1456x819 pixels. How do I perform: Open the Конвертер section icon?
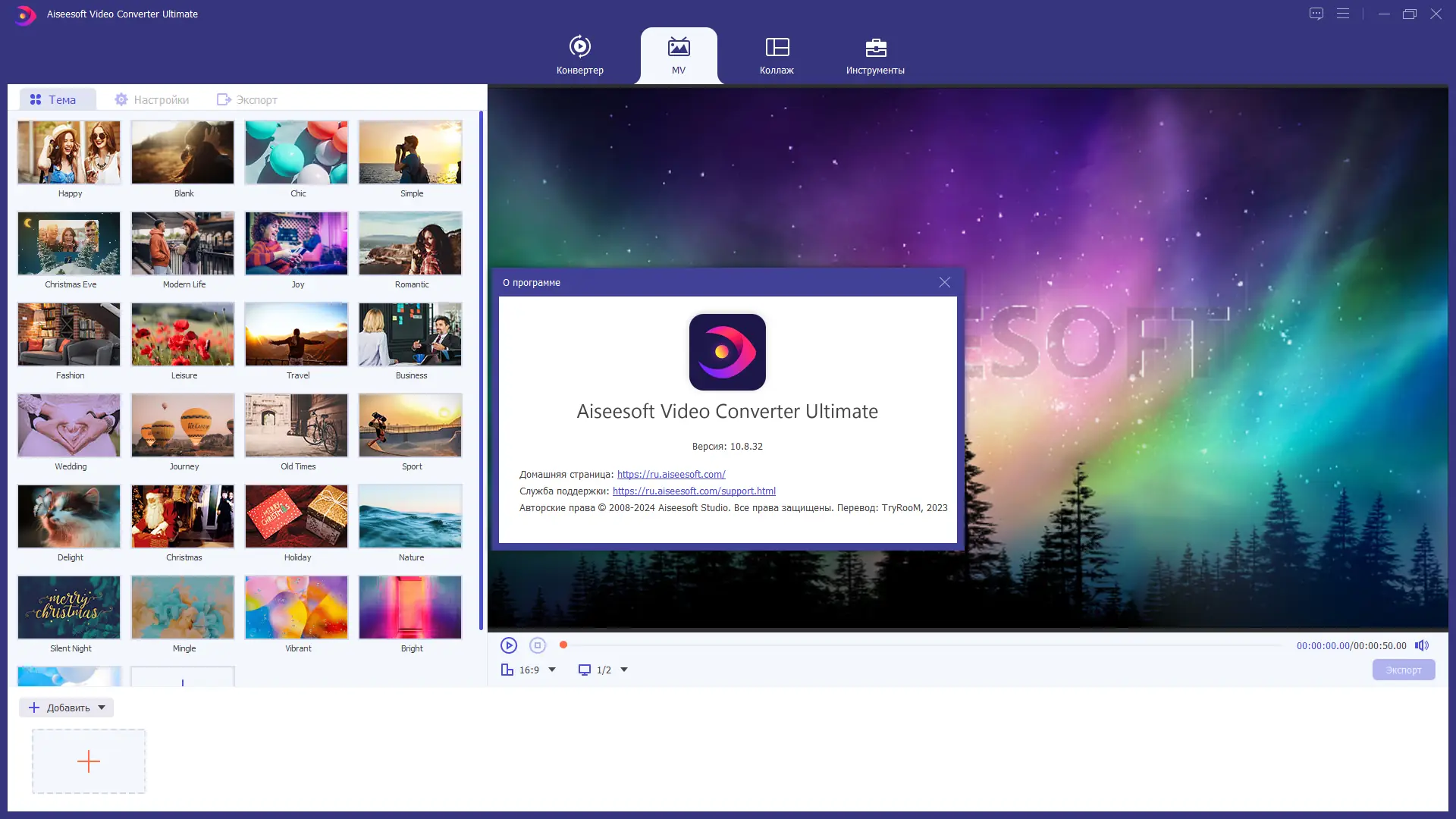coord(579,47)
